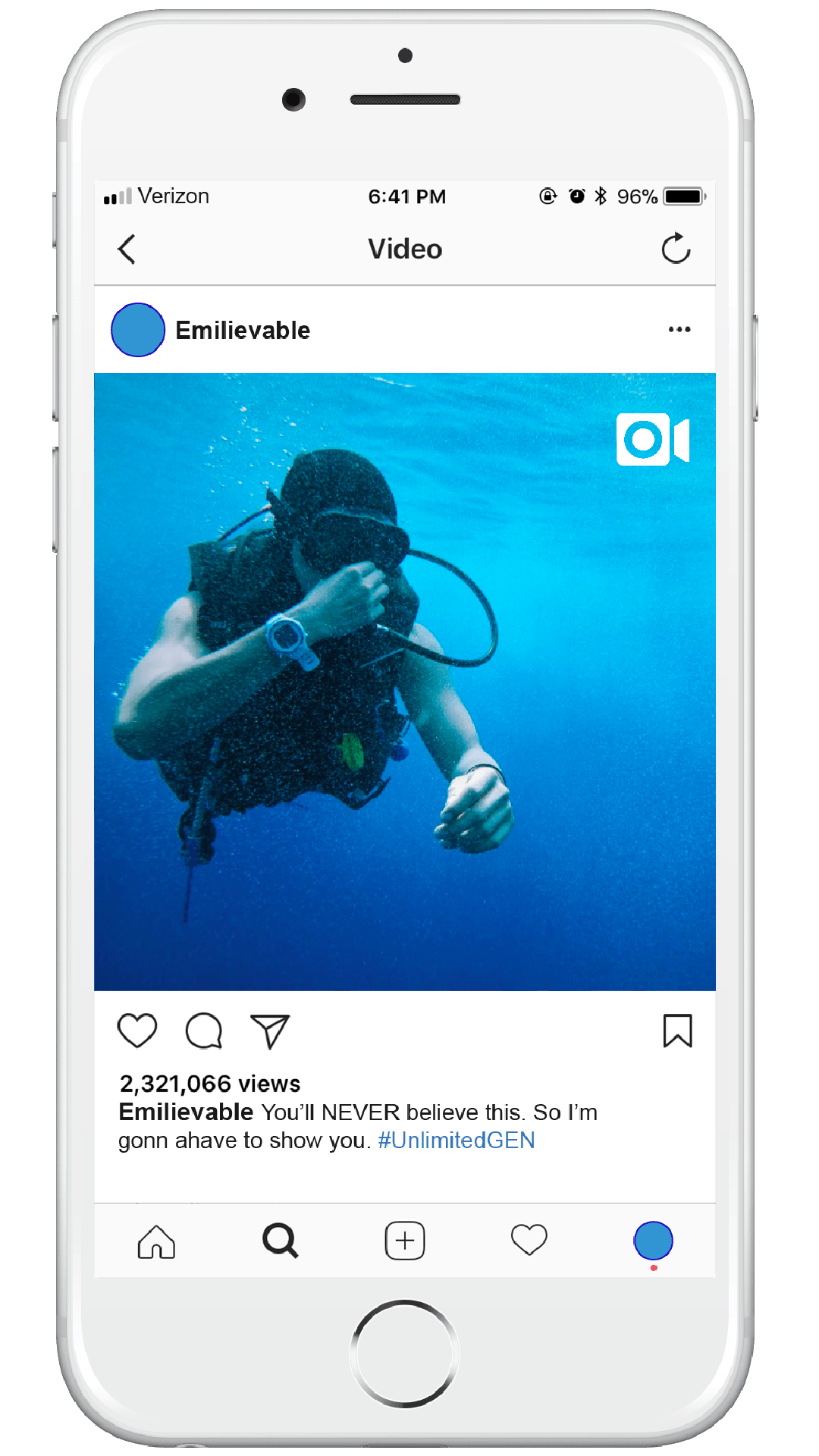Open the Activity heart tab in bottom bar
819x1456 pixels.
coord(529,1240)
